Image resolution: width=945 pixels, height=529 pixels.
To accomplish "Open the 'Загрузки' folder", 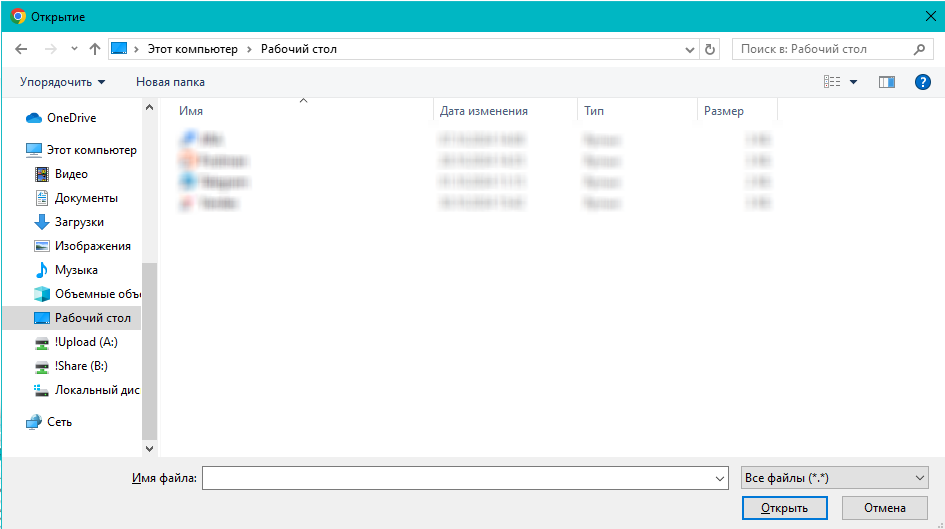I will 79,222.
